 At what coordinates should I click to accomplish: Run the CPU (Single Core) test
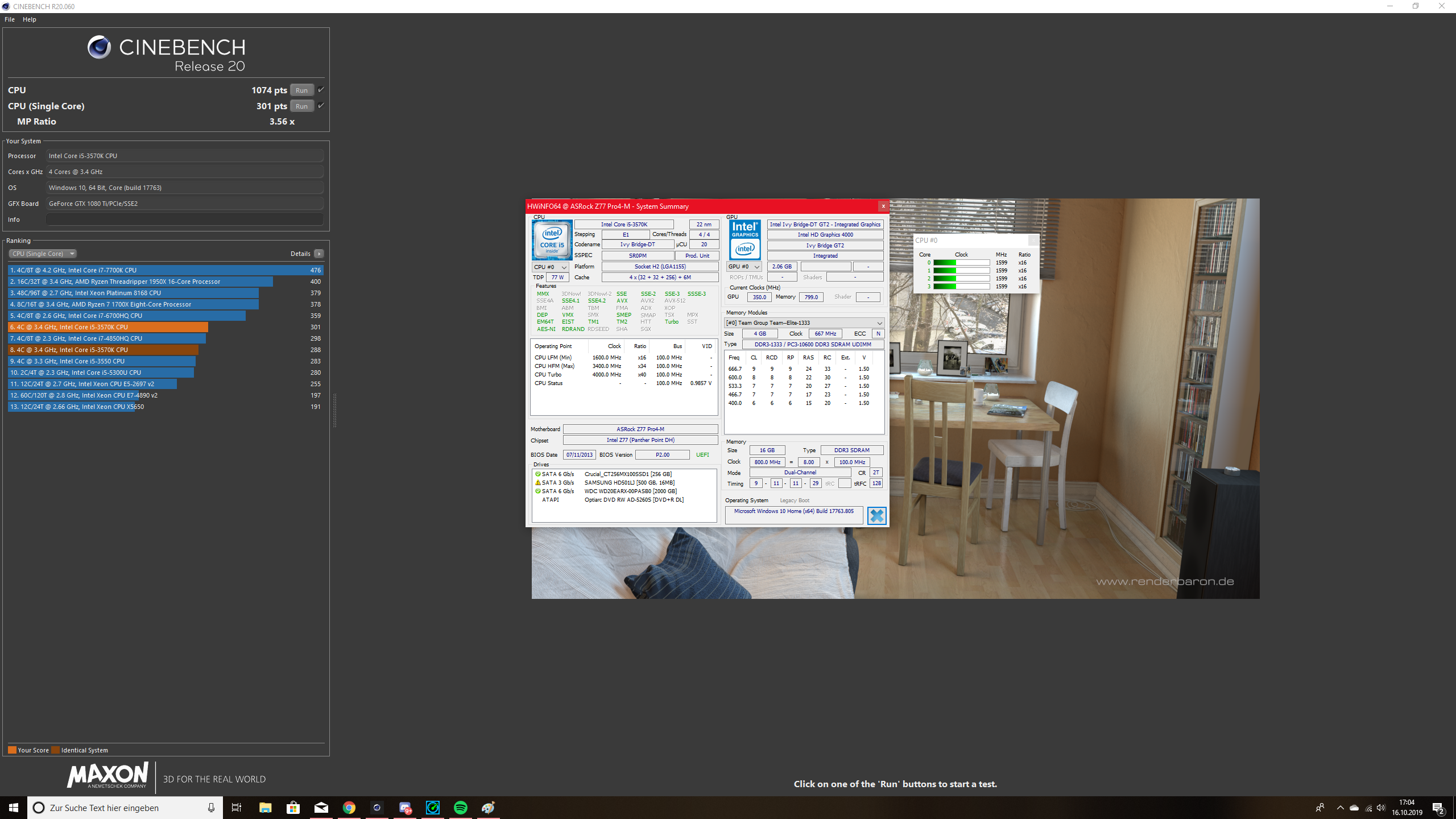tap(301, 106)
